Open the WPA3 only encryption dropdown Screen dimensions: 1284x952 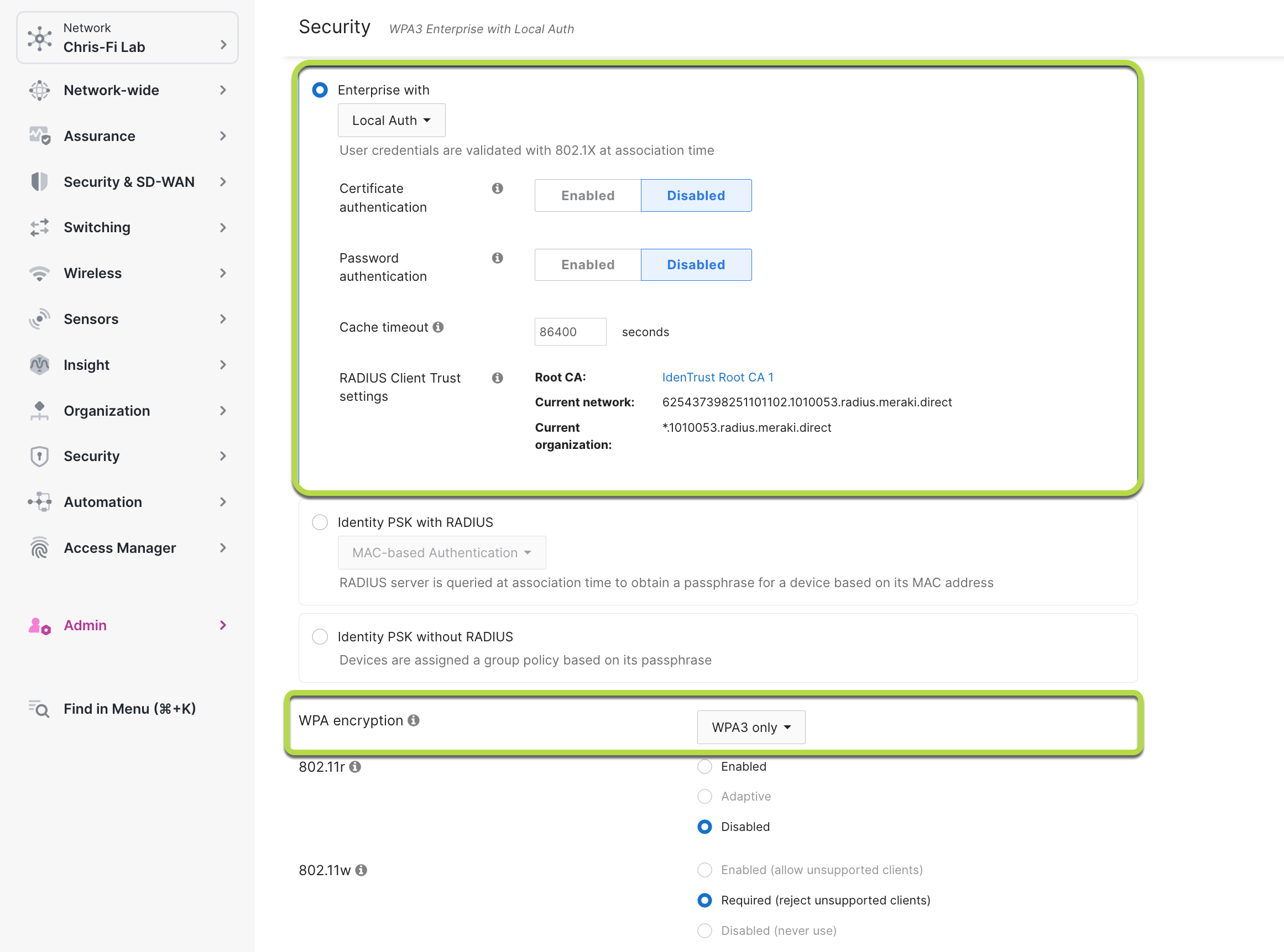(751, 727)
